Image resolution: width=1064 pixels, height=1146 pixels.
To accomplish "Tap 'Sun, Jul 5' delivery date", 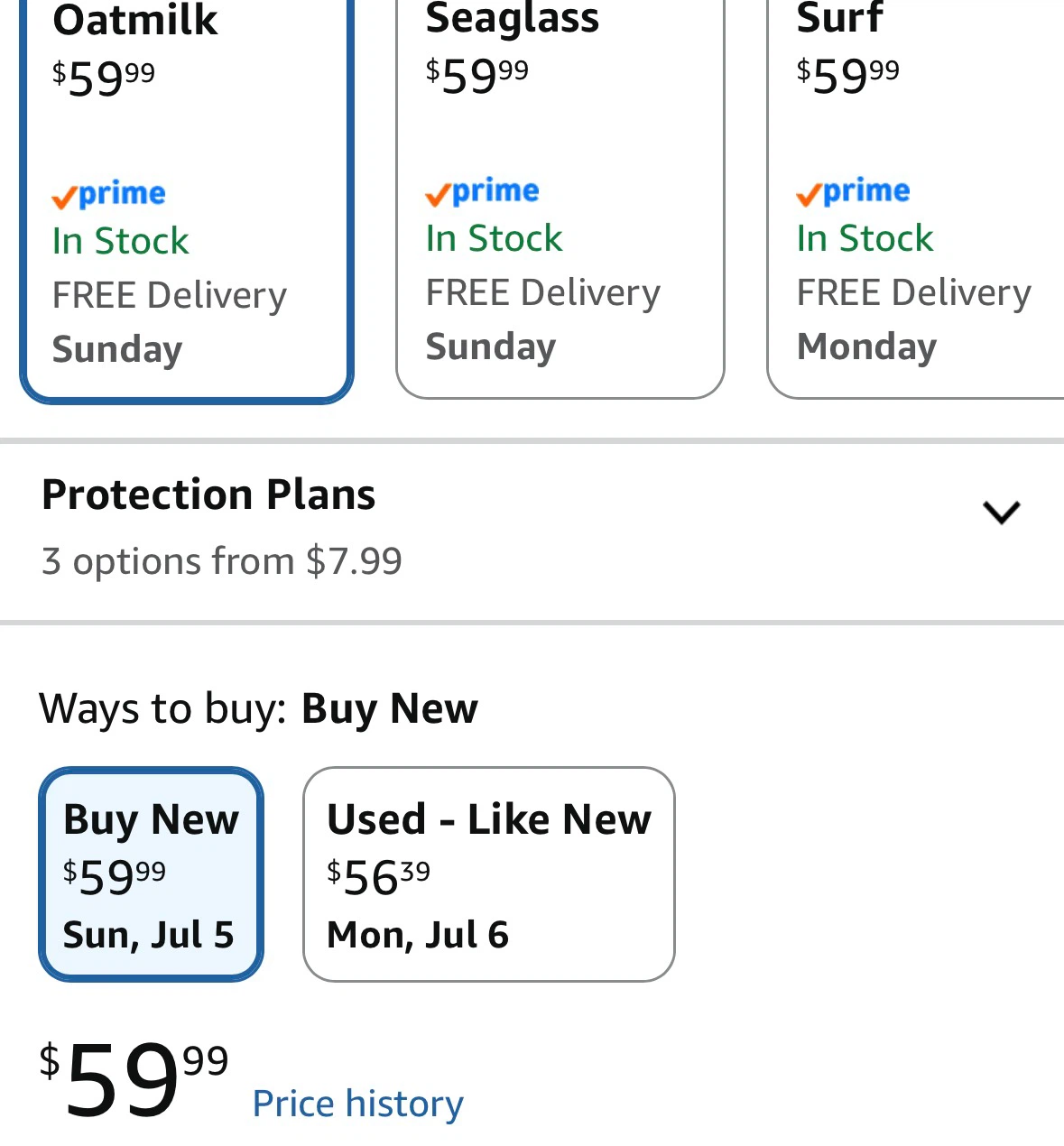I will tap(149, 935).
